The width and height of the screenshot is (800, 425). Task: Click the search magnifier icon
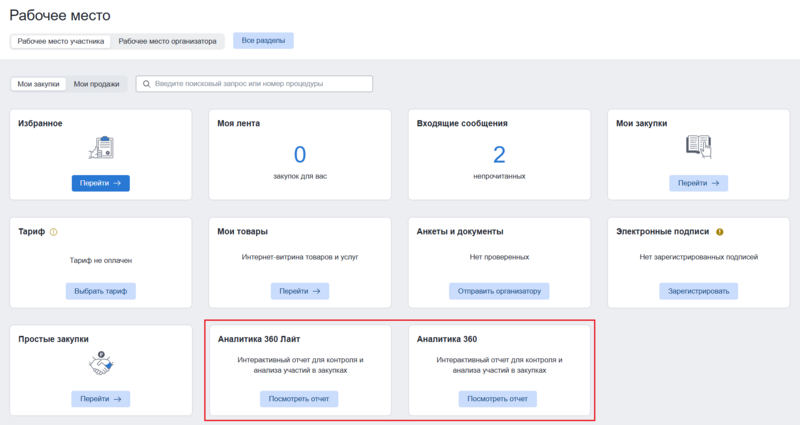click(146, 84)
